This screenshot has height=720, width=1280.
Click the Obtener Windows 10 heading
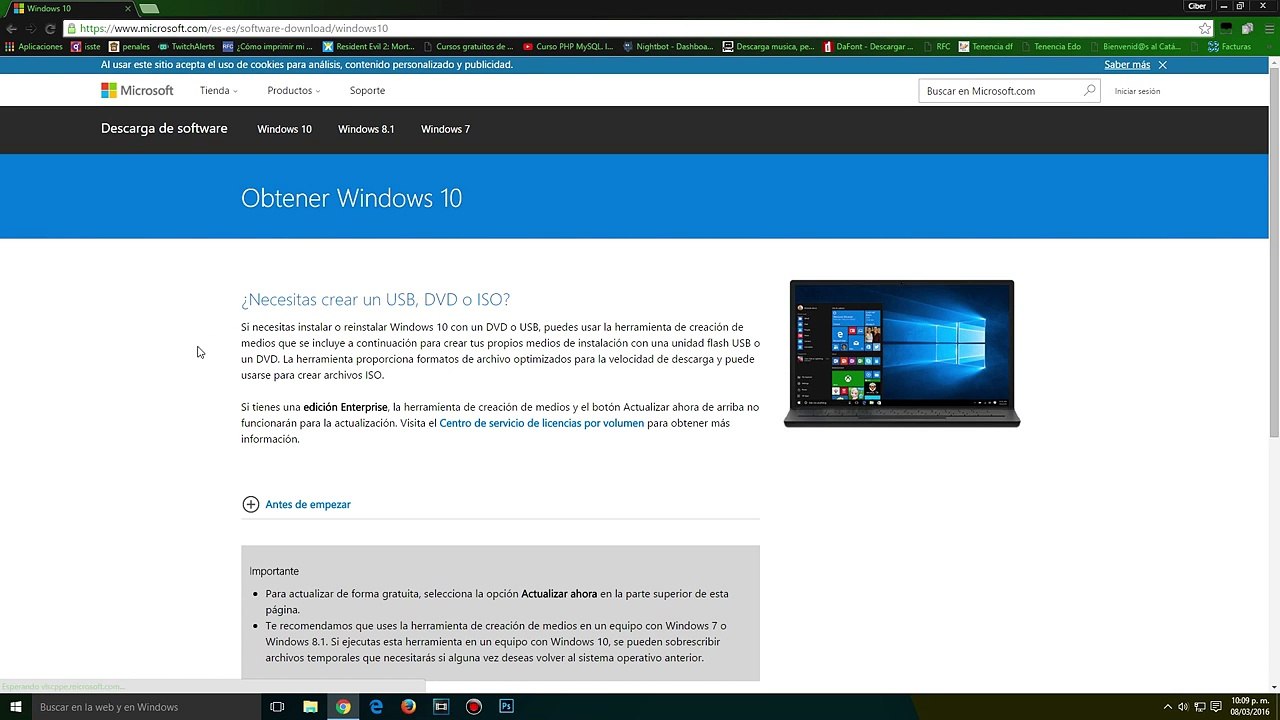[351, 198]
